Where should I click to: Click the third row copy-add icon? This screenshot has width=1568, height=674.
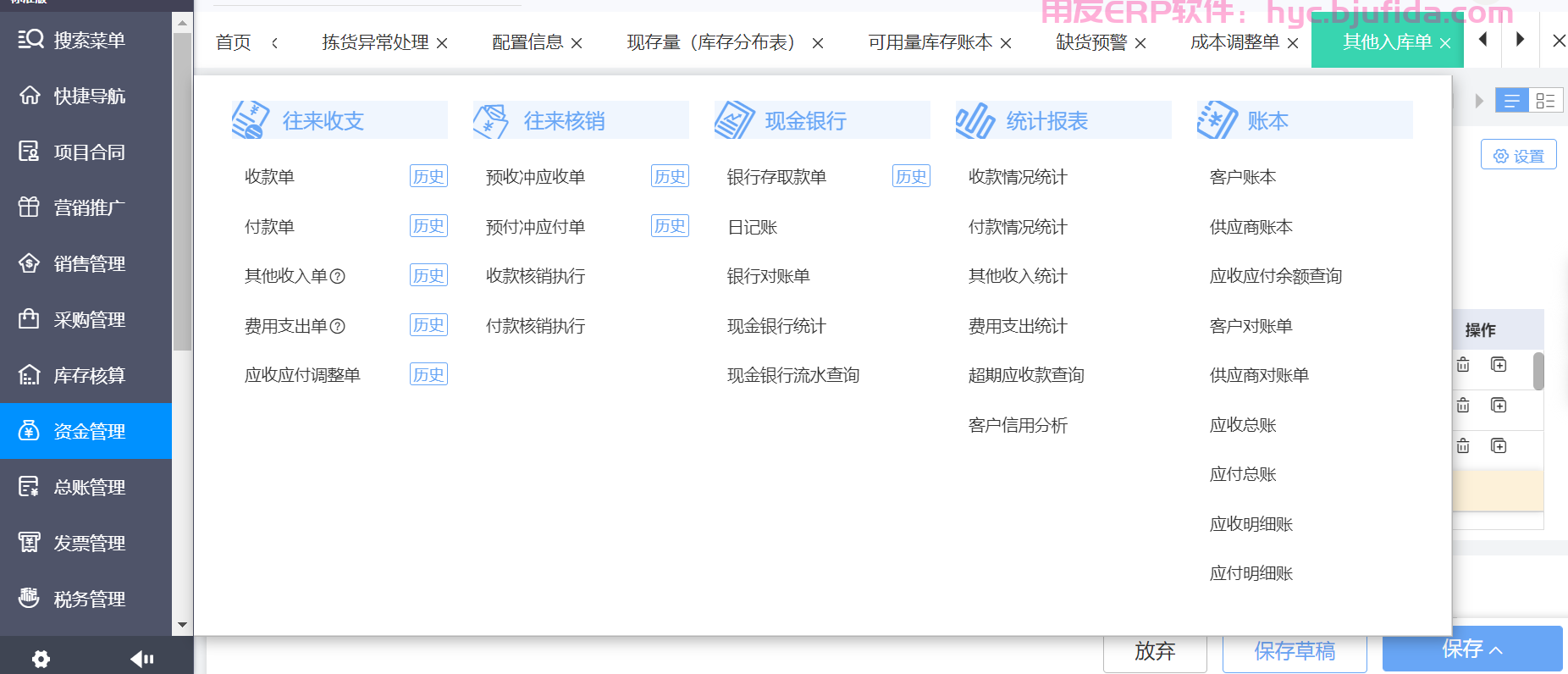[x=1499, y=446]
